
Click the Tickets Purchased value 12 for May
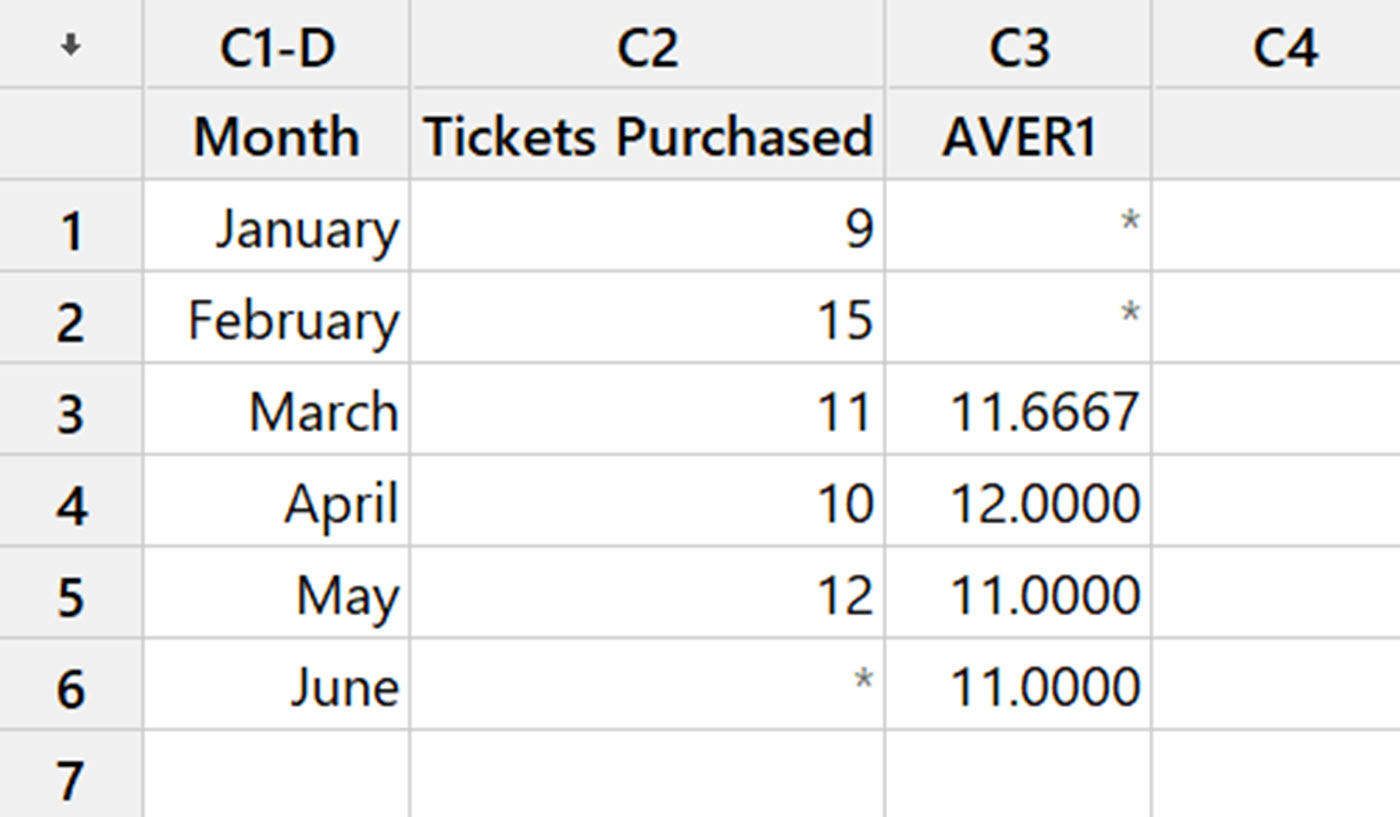647,593
